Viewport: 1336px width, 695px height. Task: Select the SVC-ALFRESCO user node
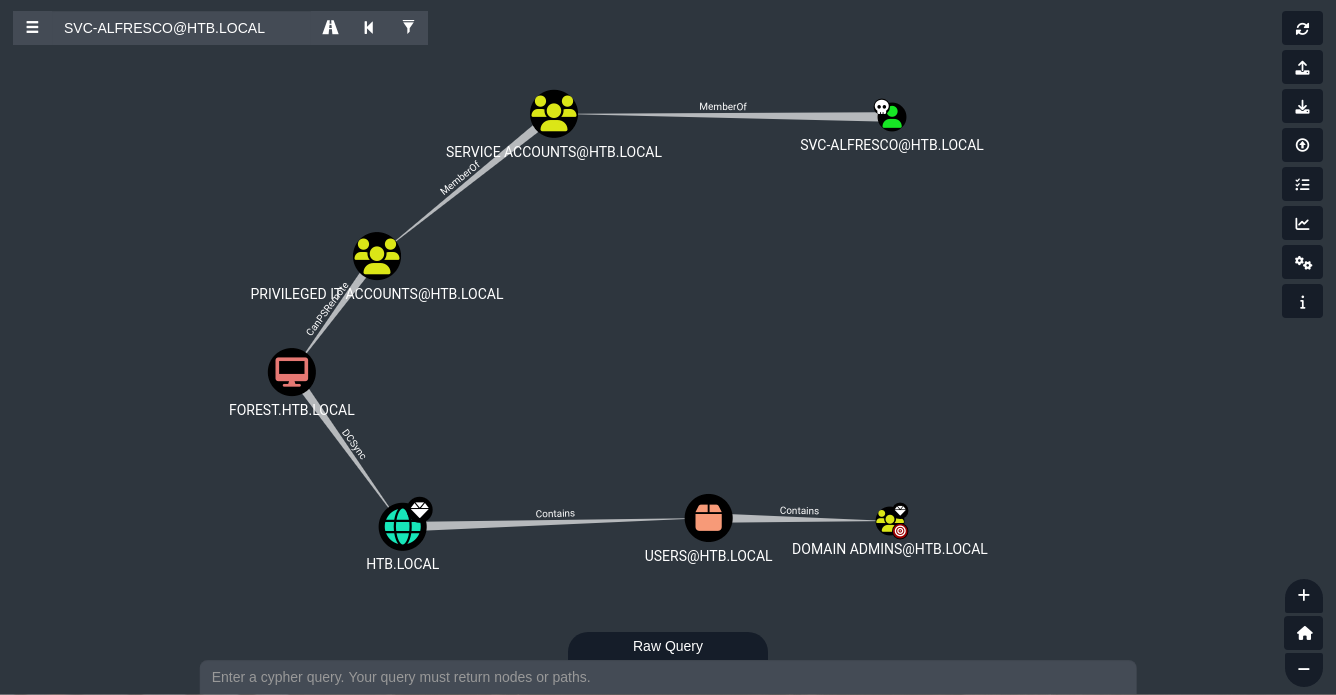click(891, 117)
